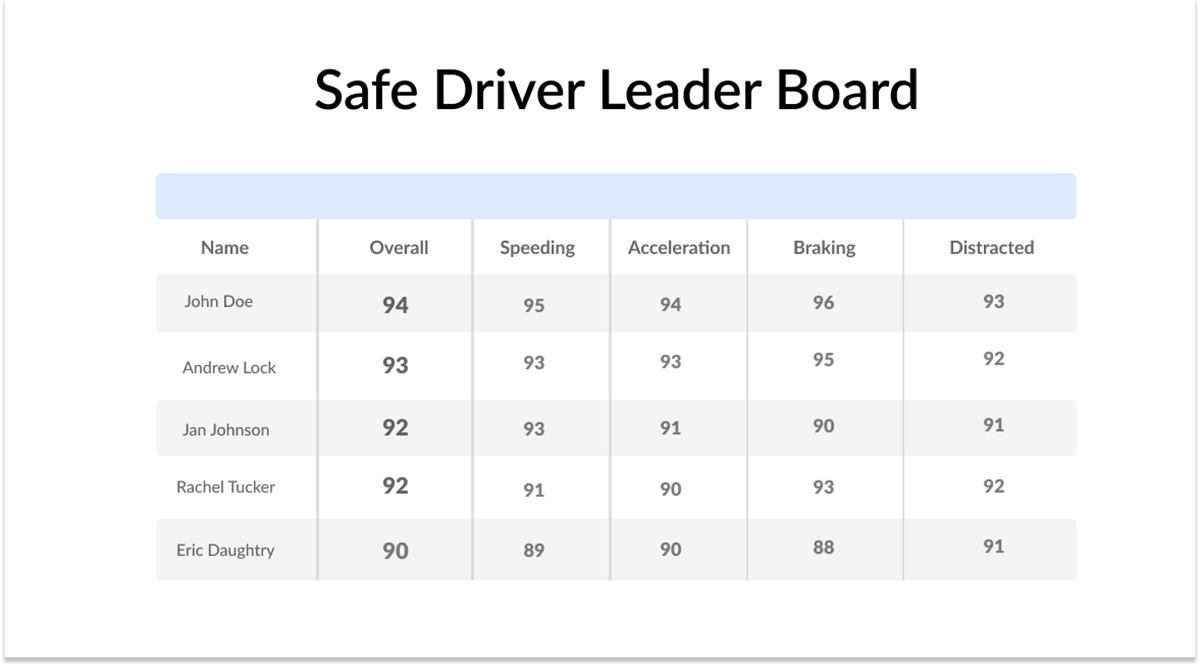Screen dimensions: 1200x664
Task: Click the Safe Driver Leader Board title
Action: (x=616, y=90)
